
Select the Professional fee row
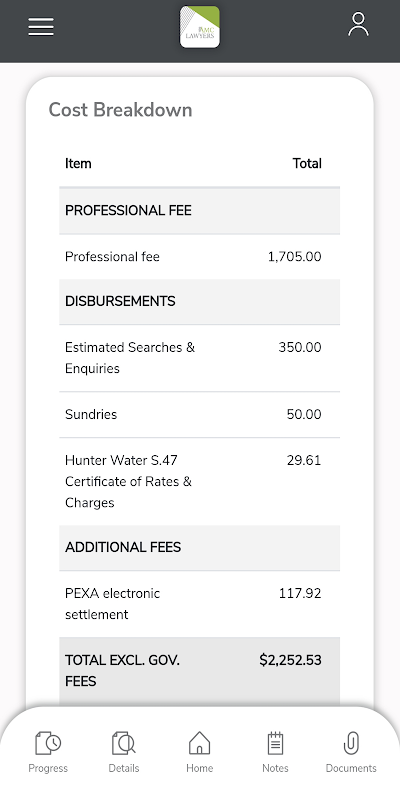click(x=199, y=257)
